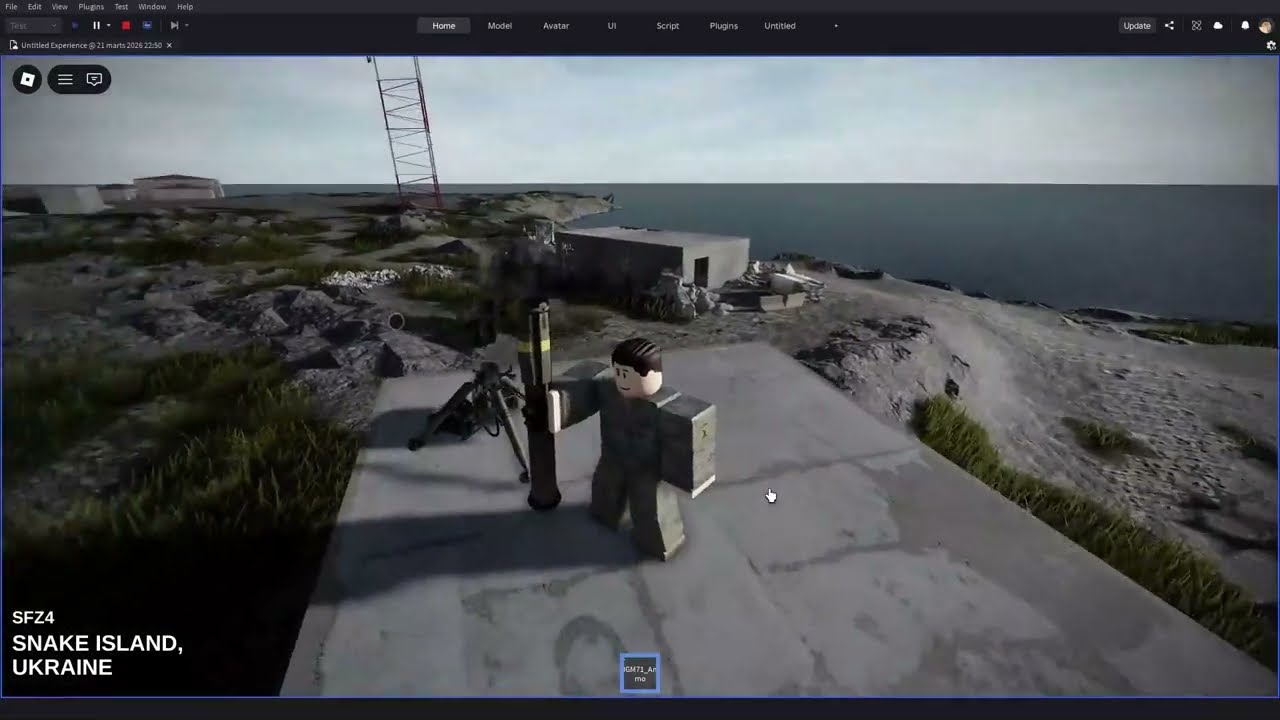Switch to the Plugins ribbon tab

coord(724,25)
